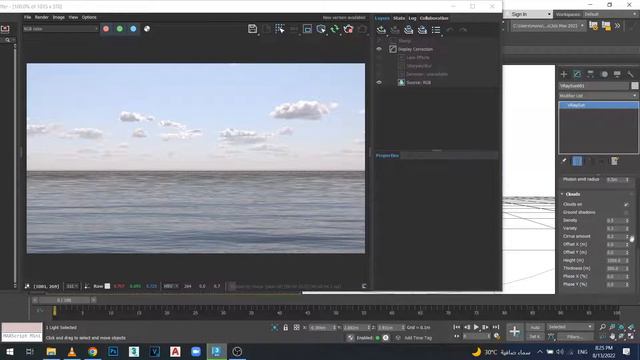Open the Modify tab in command panel

(x=577, y=74)
